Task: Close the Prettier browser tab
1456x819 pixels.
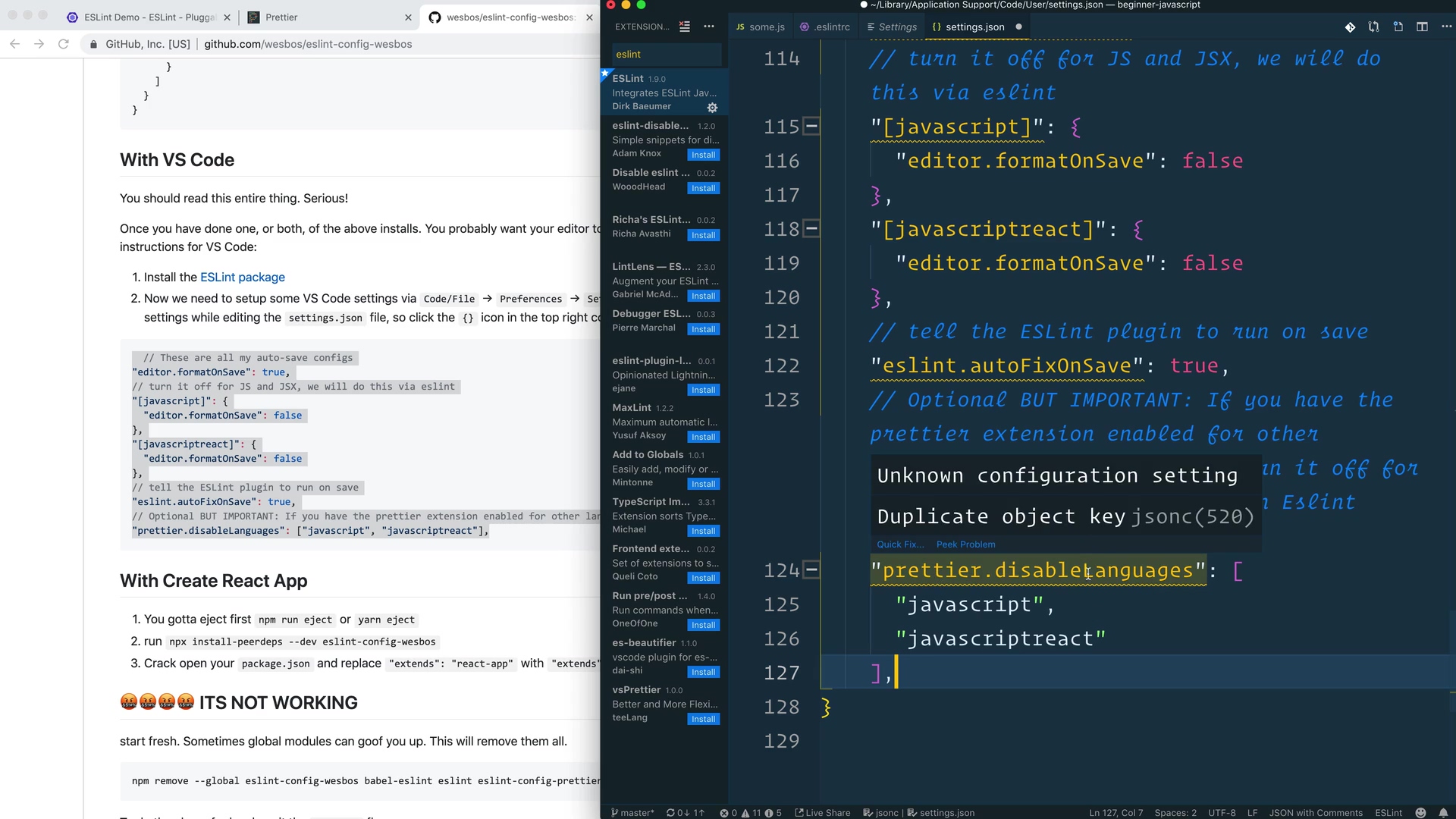Action: [x=408, y=17]
